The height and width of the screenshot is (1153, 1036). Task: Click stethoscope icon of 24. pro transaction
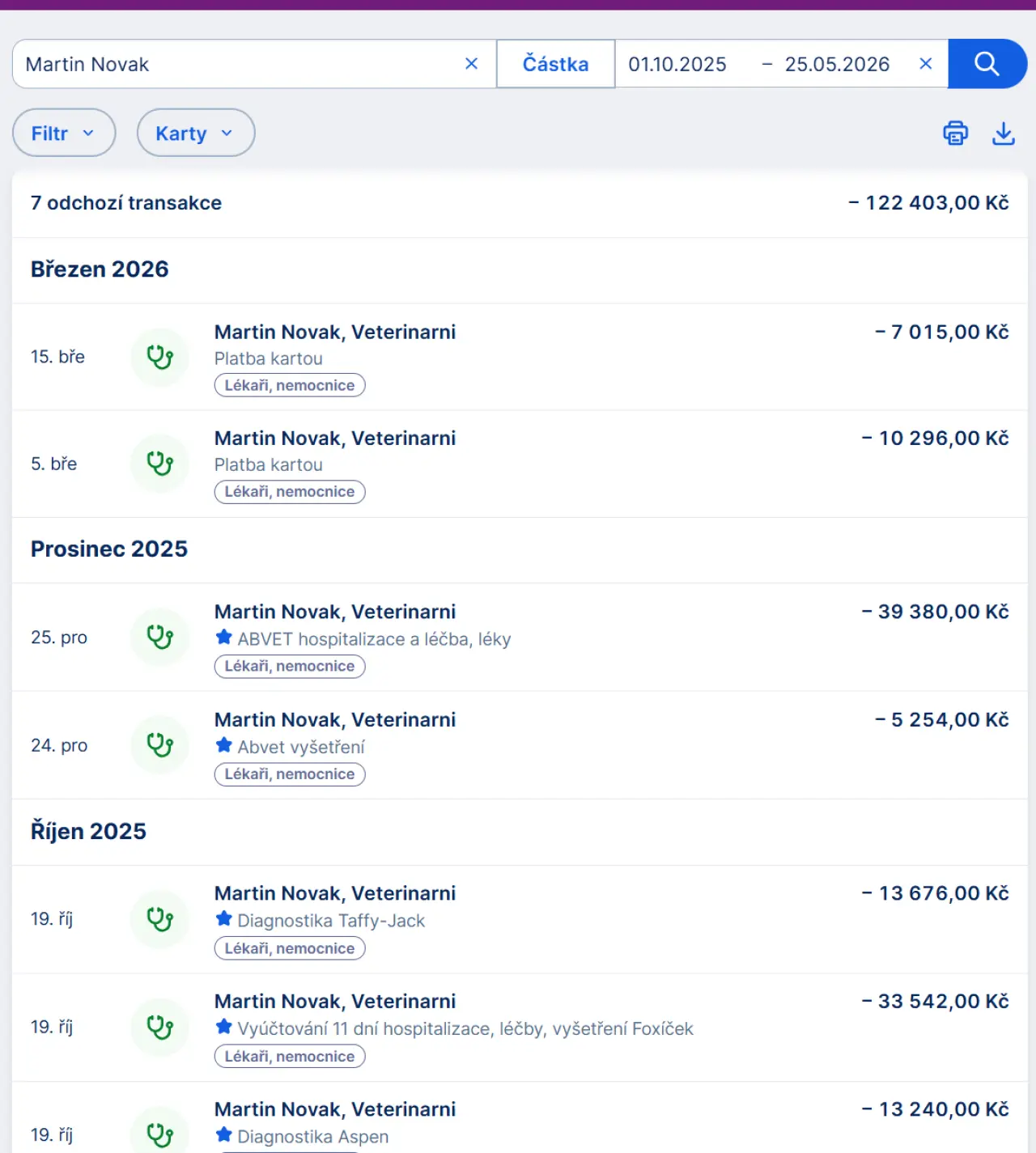[160, 744]
